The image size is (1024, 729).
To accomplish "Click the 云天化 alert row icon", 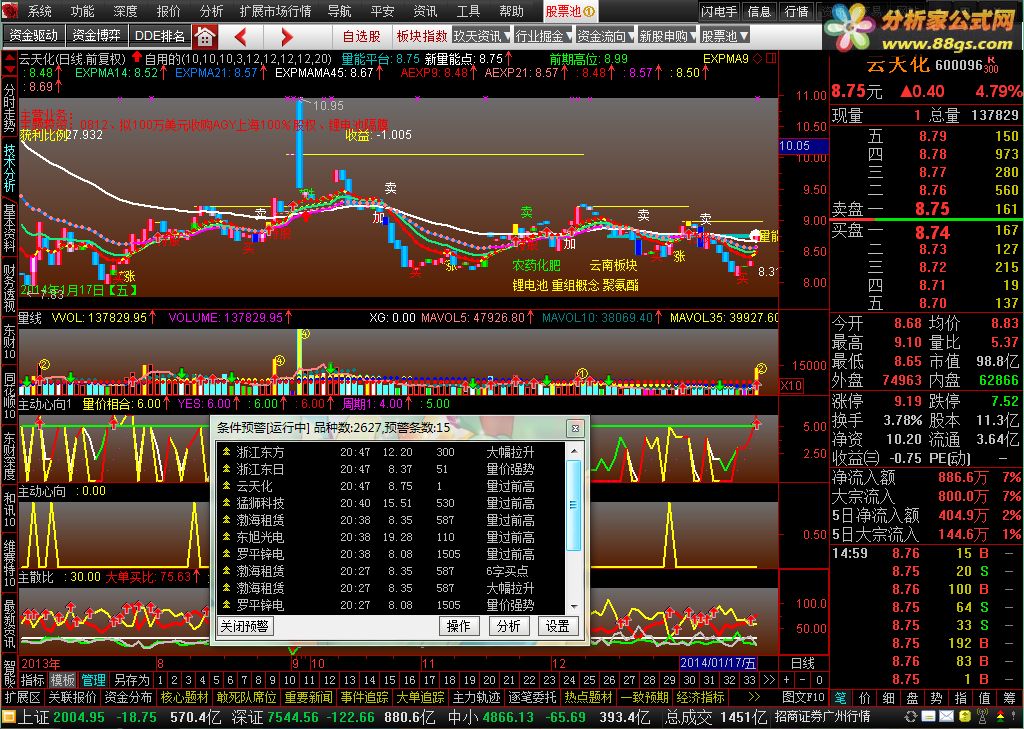I will click(x=226, y=486).
